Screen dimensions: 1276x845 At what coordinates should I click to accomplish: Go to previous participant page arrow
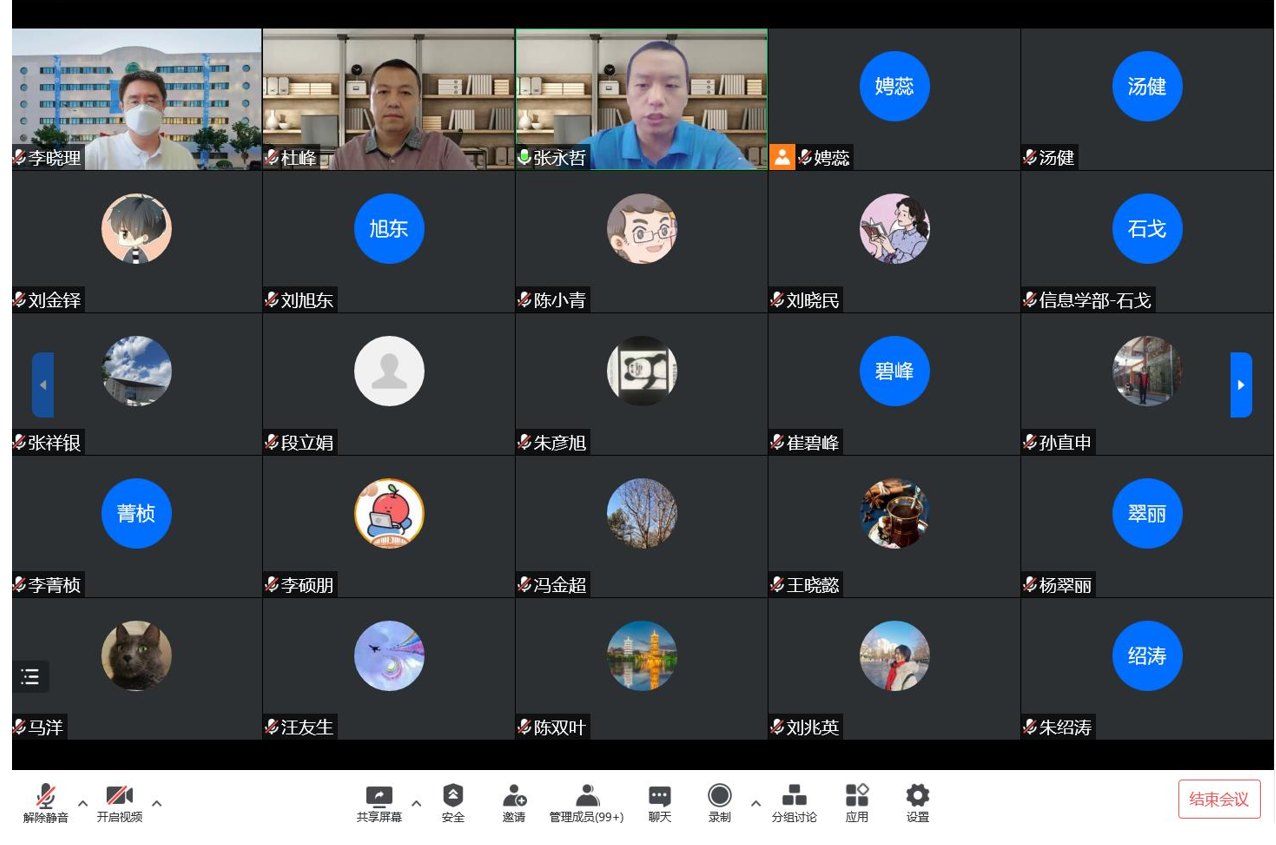coord(43,384)
